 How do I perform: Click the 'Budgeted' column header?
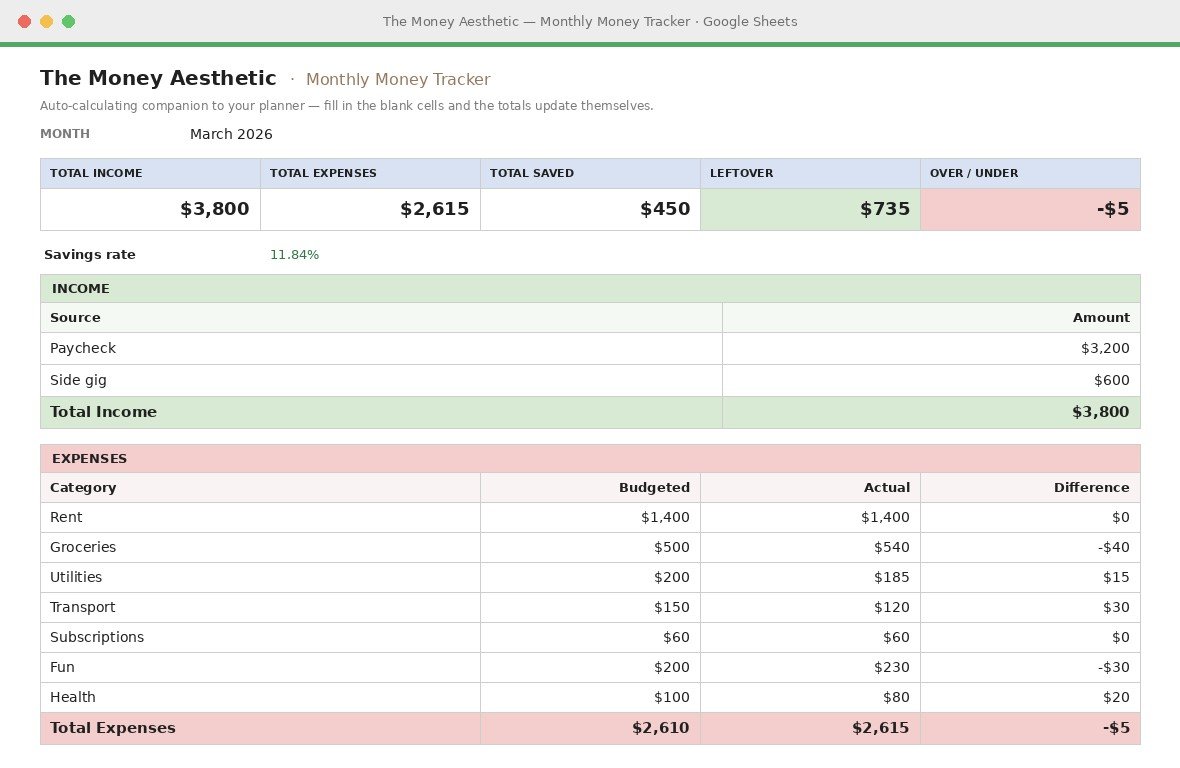[590, 487]
